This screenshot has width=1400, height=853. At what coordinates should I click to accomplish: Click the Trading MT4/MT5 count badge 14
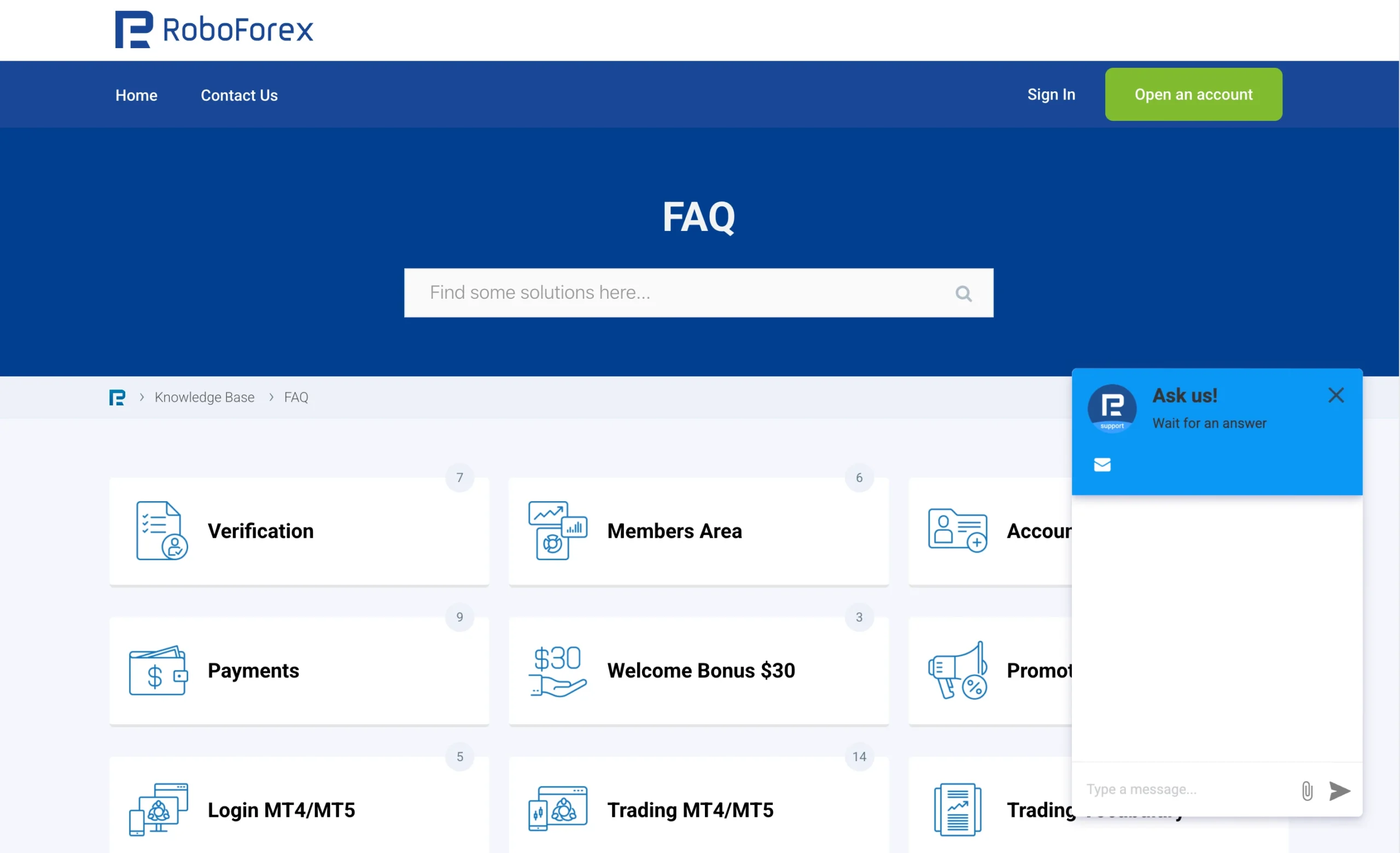(x=859, y=757)
